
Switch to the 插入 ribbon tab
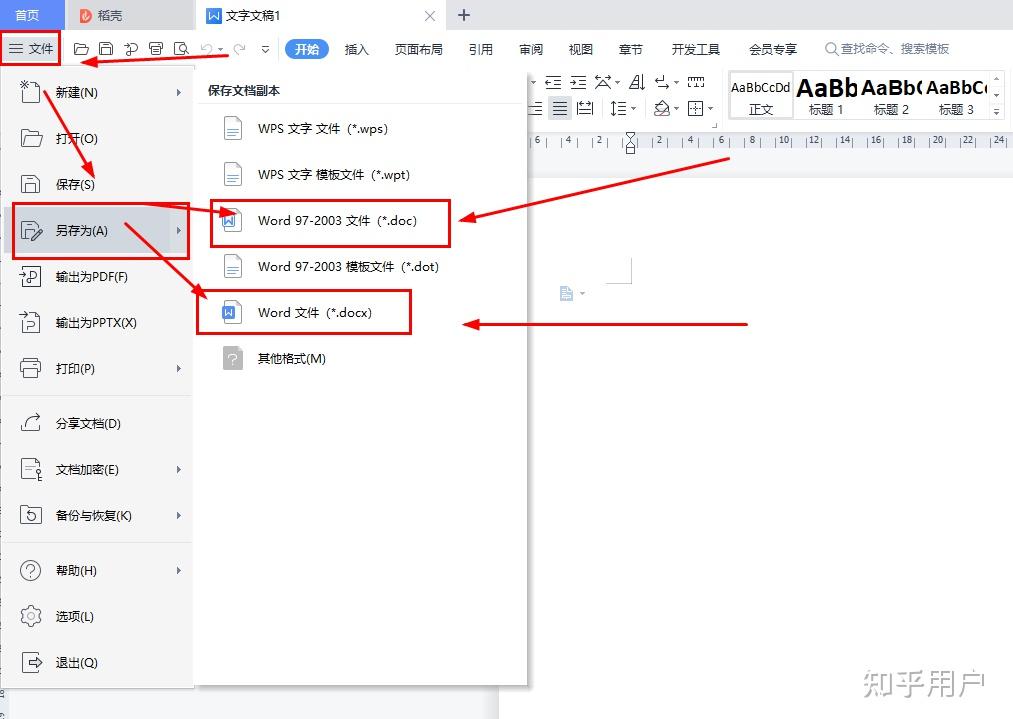click(357, 48)
